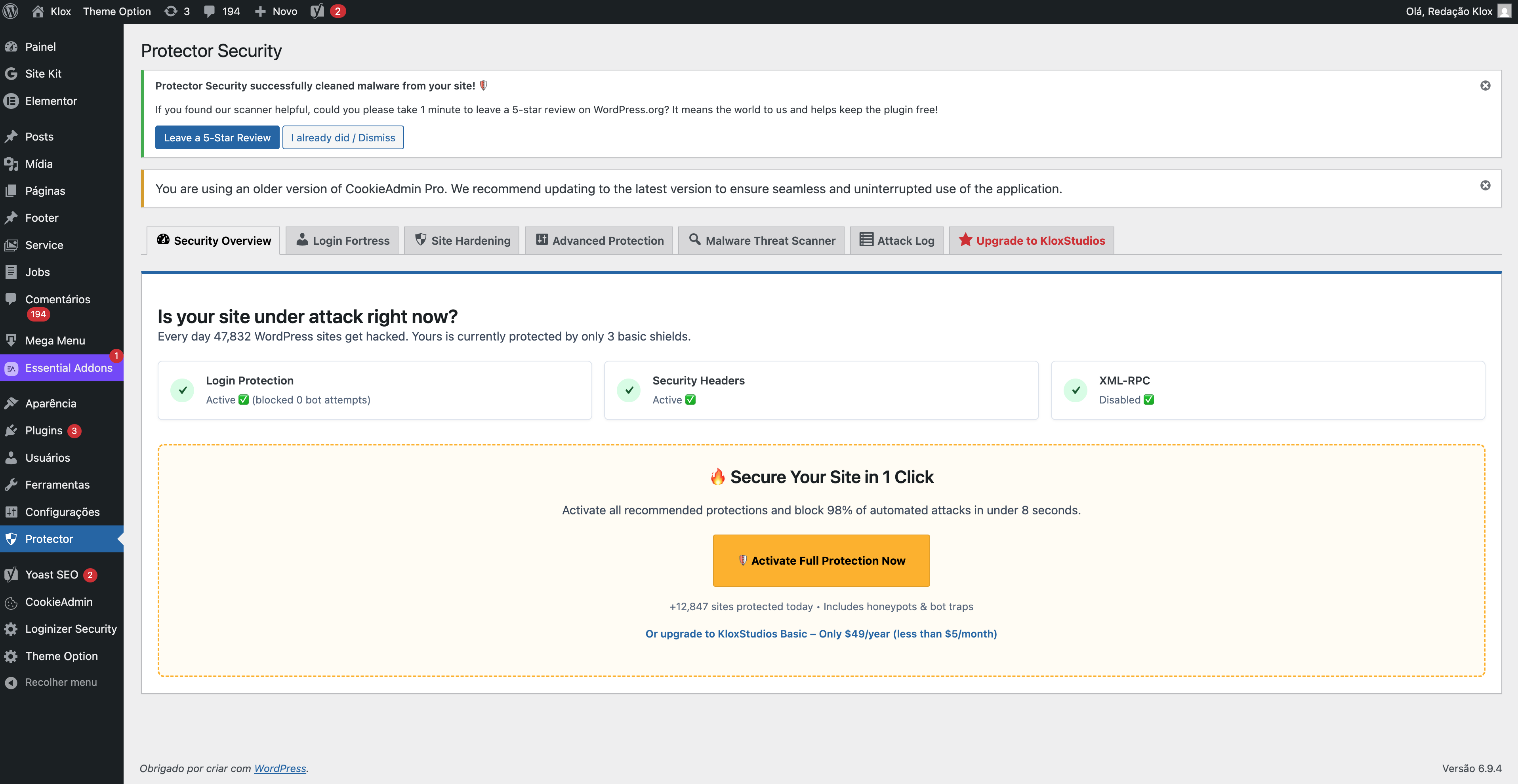
Task: Open the comments bubble icon showing 194
Action: click(209, 11)
